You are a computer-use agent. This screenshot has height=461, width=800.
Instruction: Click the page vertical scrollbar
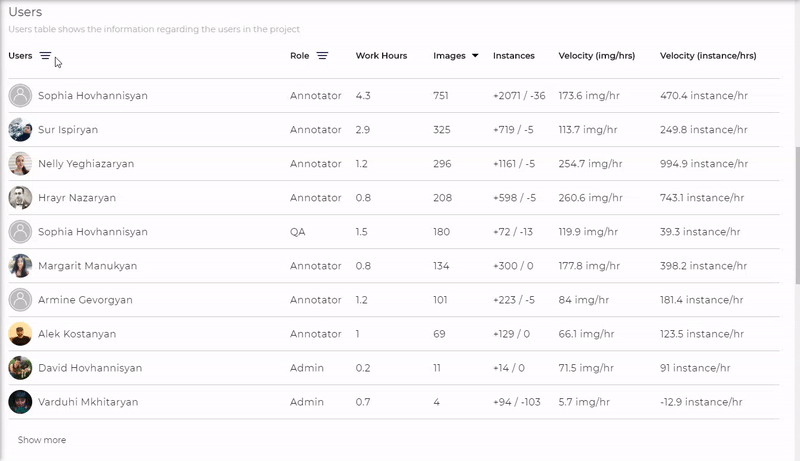click(x=797, y=214)
